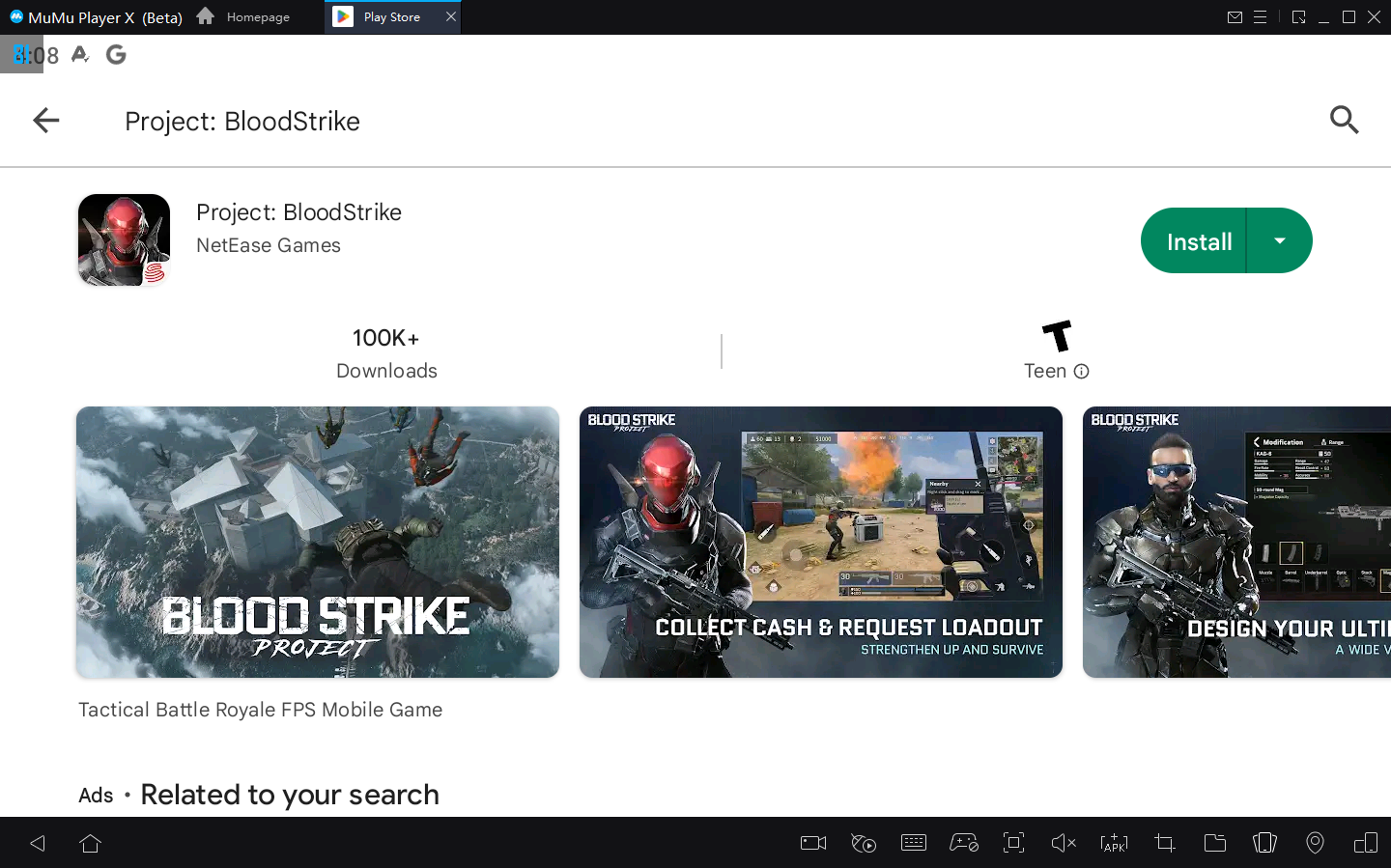Open MuMu Player mail icon
Viewport: 1391px width, 868px height.
coord(1235,17)
